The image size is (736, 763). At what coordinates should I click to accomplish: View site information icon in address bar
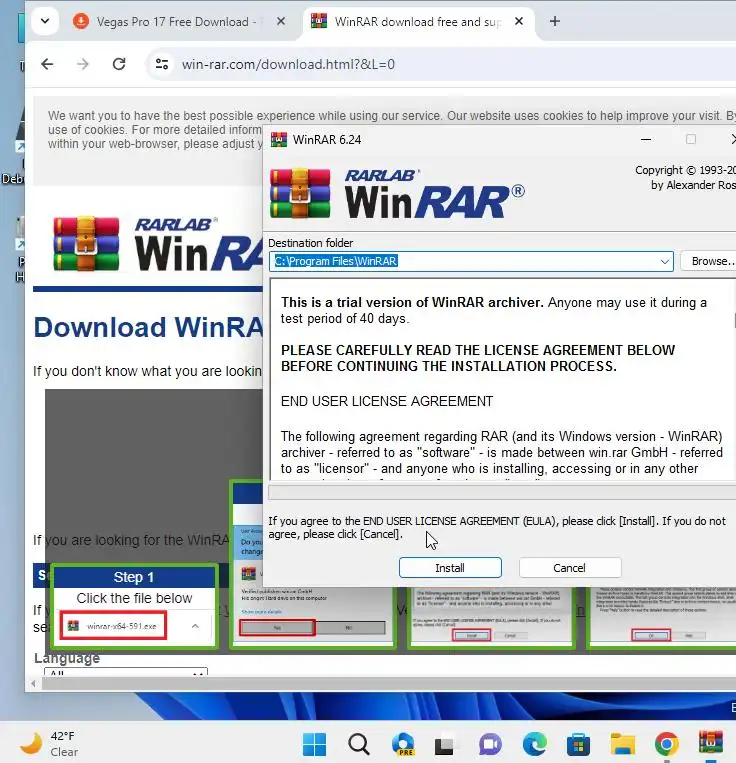click(162, 64)
